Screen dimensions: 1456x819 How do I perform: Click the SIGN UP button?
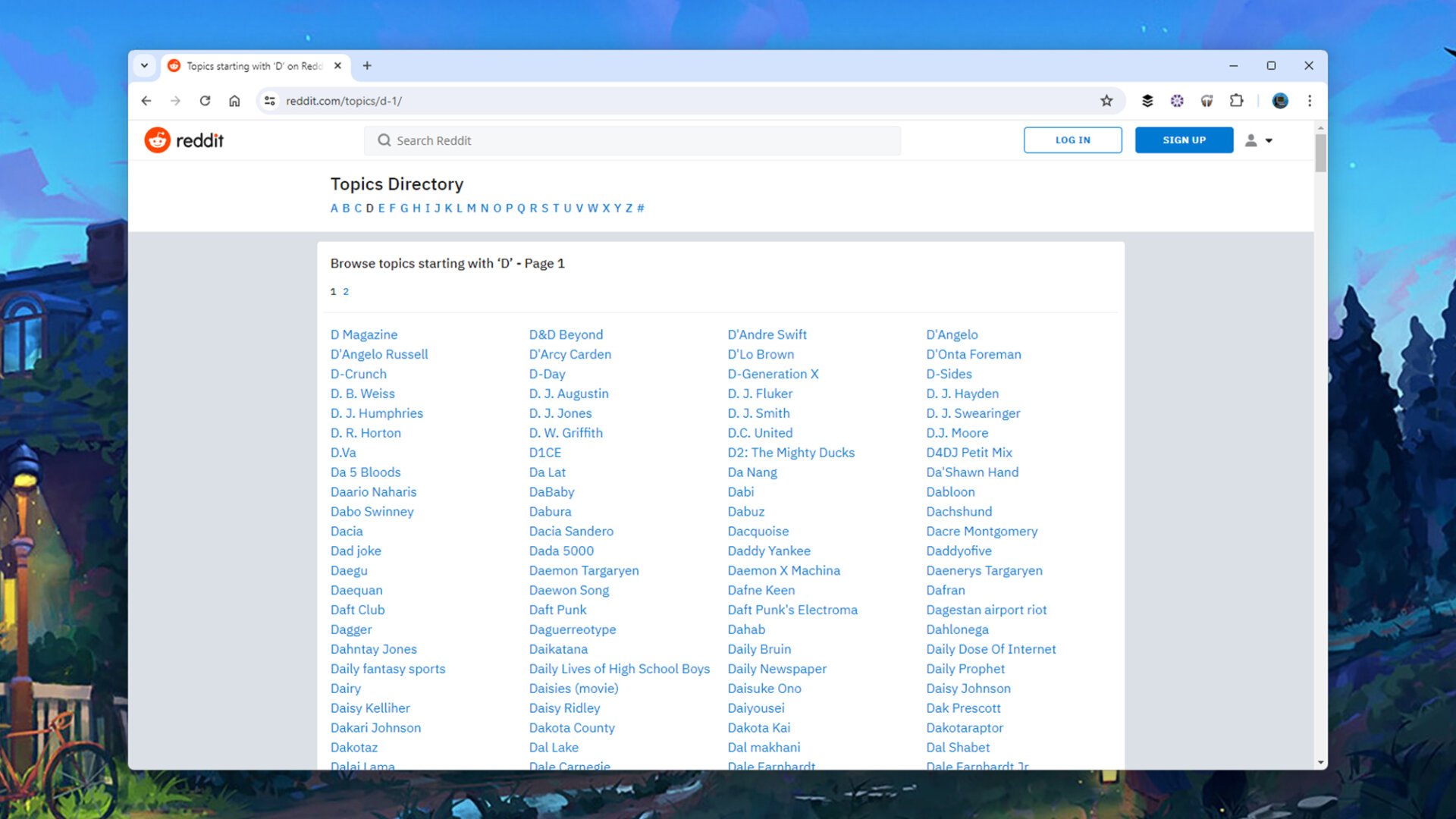(x=1184, y=140)
